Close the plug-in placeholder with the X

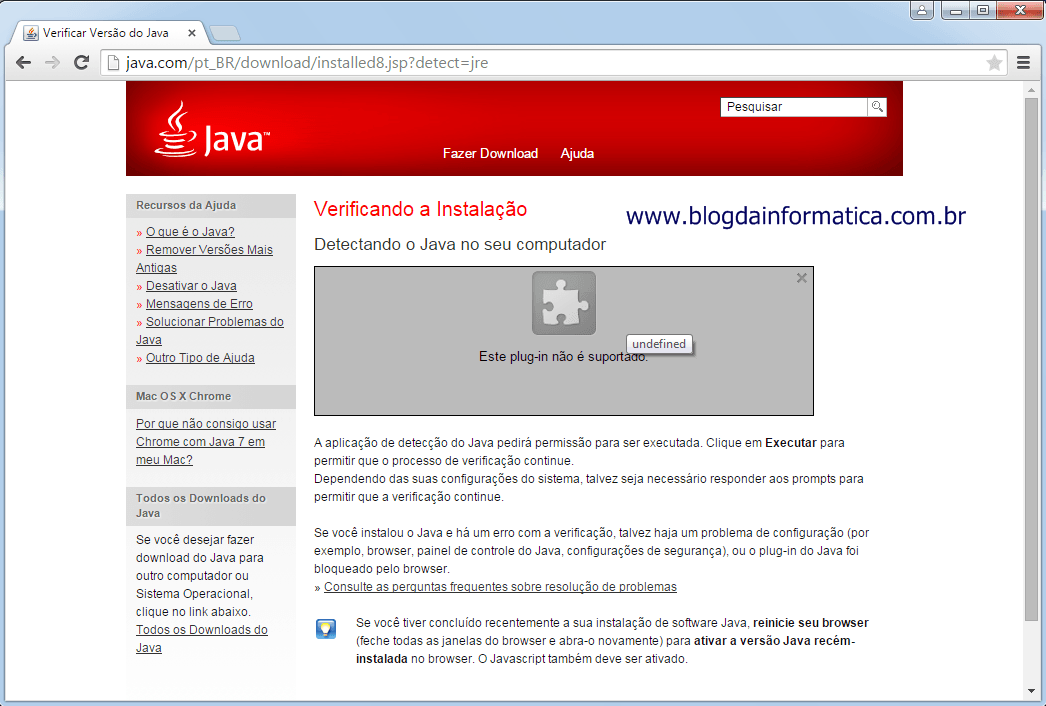pyautogui.click(x=802, y=278)
